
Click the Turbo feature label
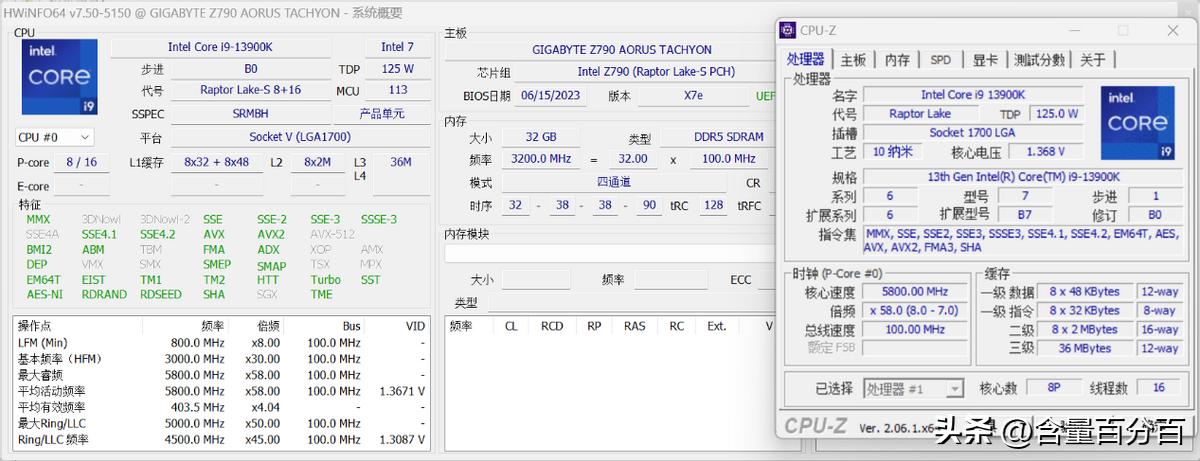(325, 280)
